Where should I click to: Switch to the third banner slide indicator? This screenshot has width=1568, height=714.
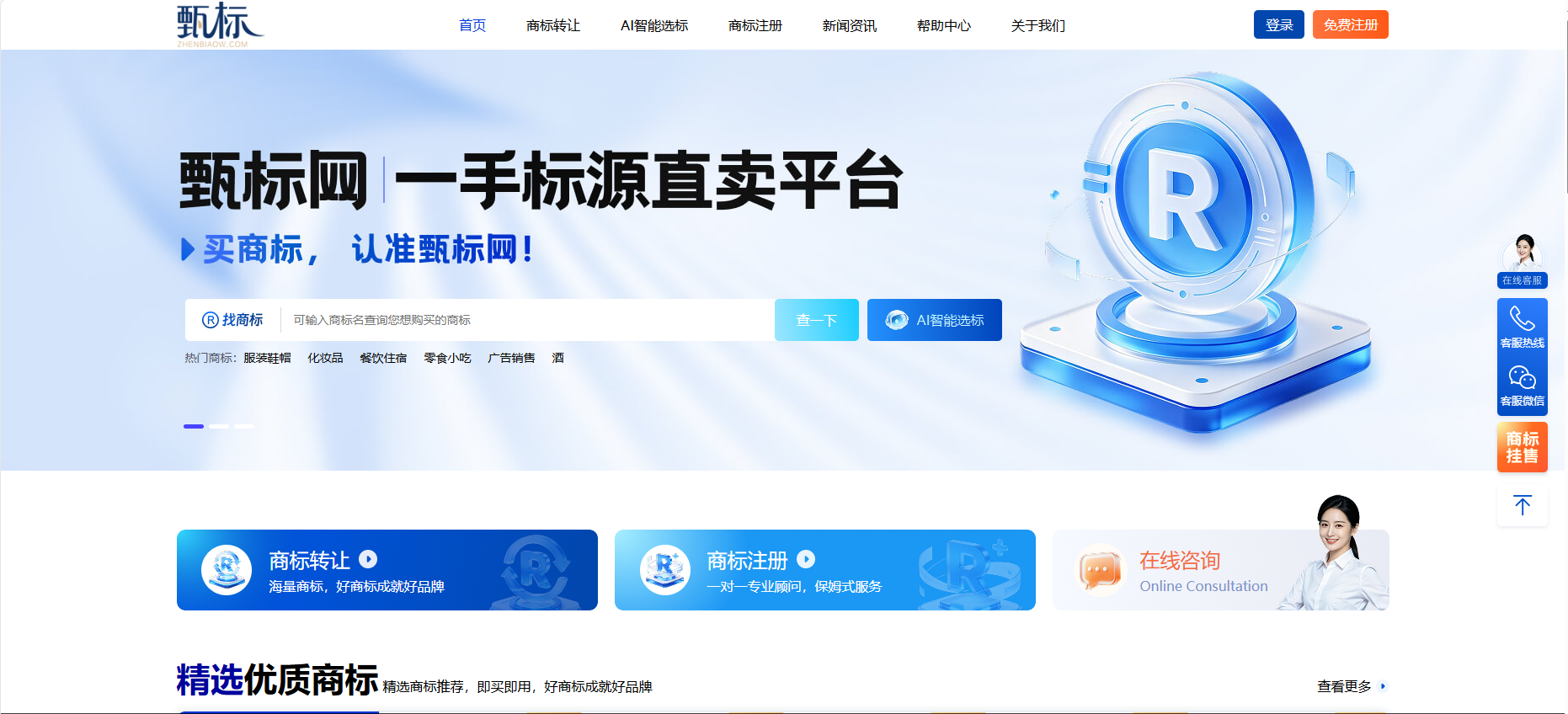click(x=244, y=426)
